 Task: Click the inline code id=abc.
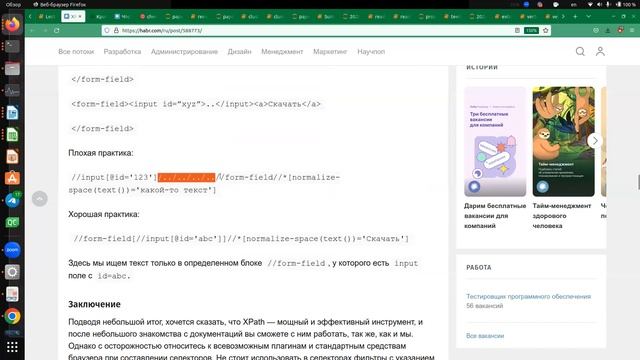(x=114, y=276)
